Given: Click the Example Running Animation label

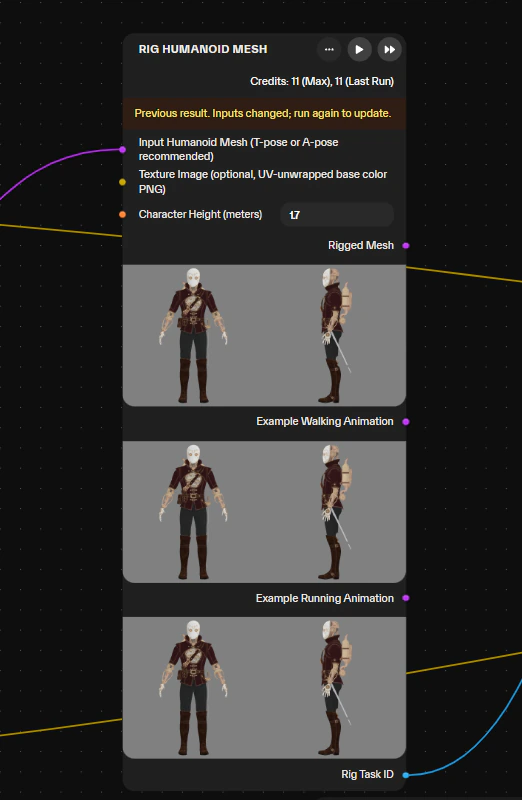Looking at the screenshot, I should tap(325, 598).
